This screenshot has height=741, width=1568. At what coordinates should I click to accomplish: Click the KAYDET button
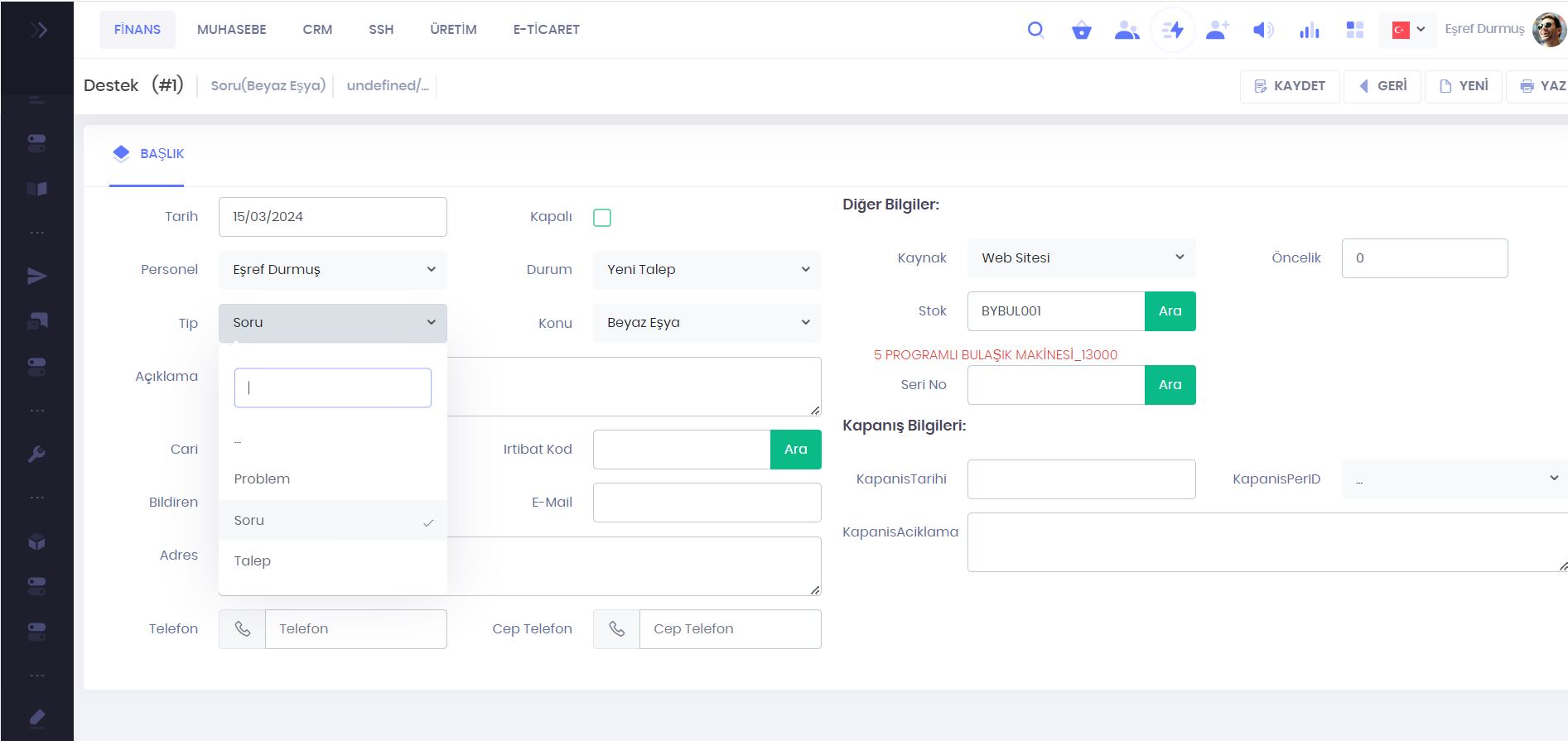click(x=1289, y=86)
